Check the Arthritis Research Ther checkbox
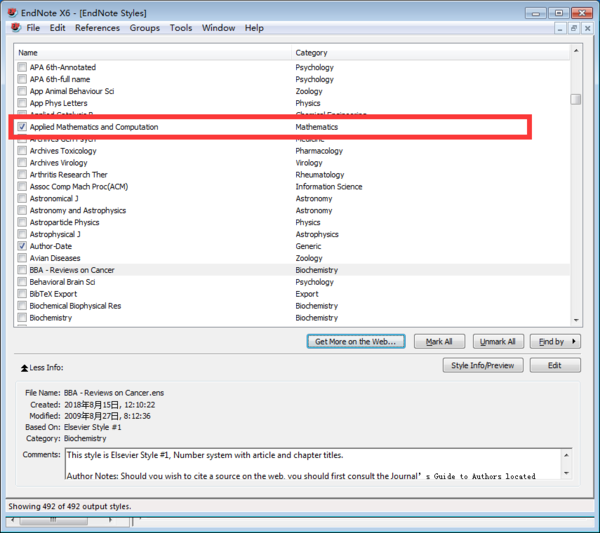 coord(22,174)
